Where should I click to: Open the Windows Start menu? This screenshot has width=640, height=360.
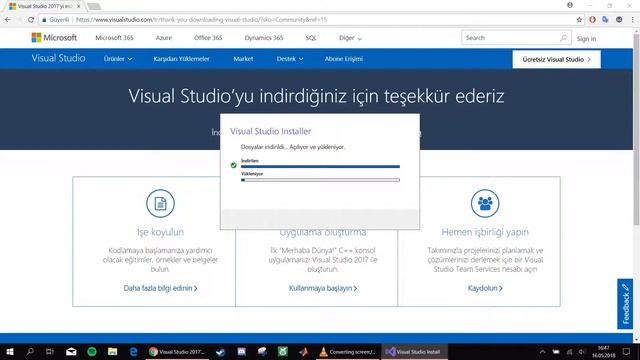click(x=10, y=351)
